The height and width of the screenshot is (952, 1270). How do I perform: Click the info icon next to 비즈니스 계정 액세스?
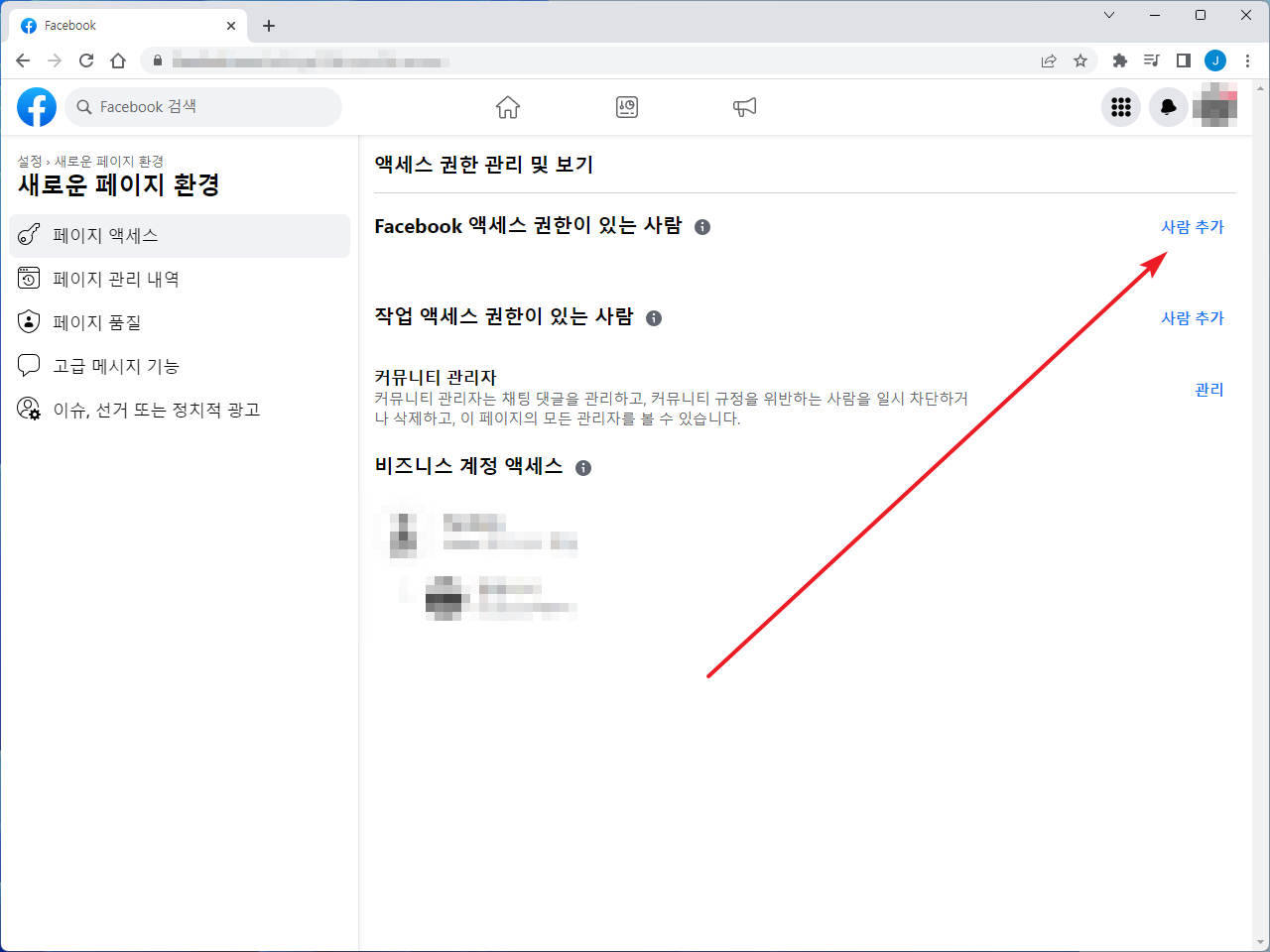(583, 468)
